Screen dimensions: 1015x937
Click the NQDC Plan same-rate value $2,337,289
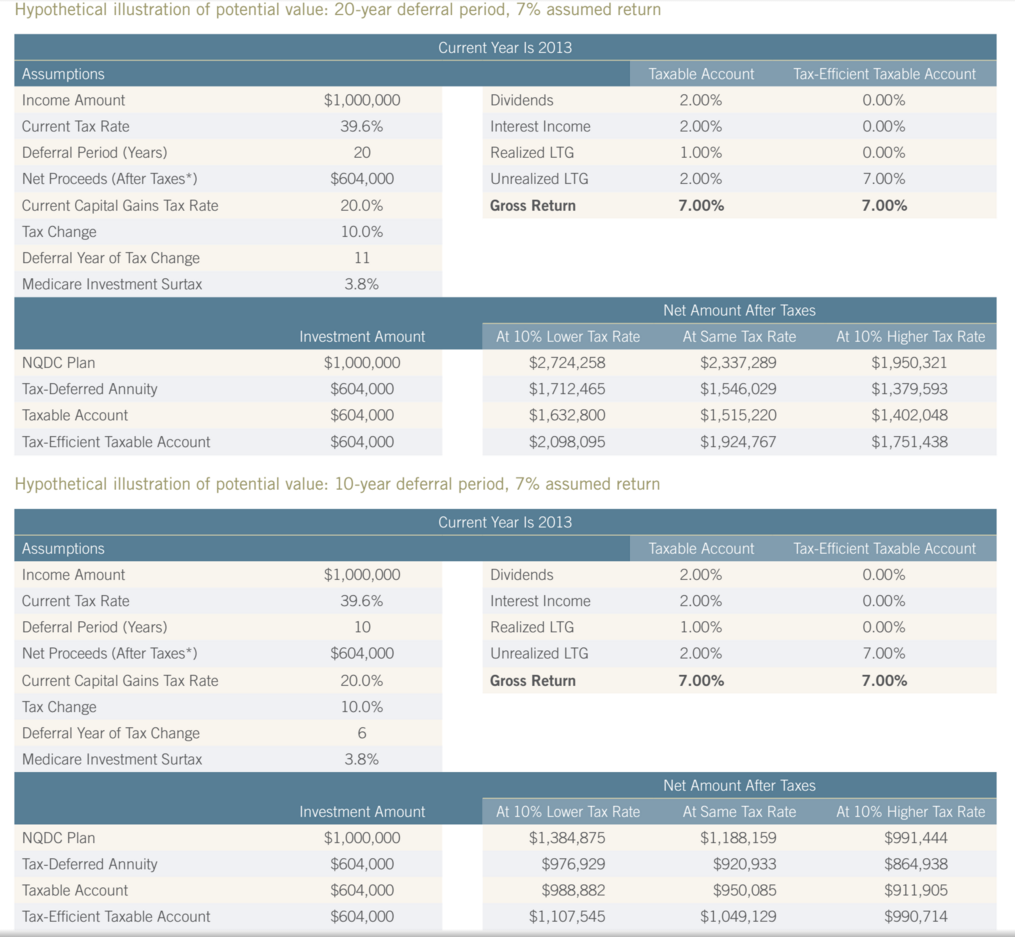pos(738,363)
